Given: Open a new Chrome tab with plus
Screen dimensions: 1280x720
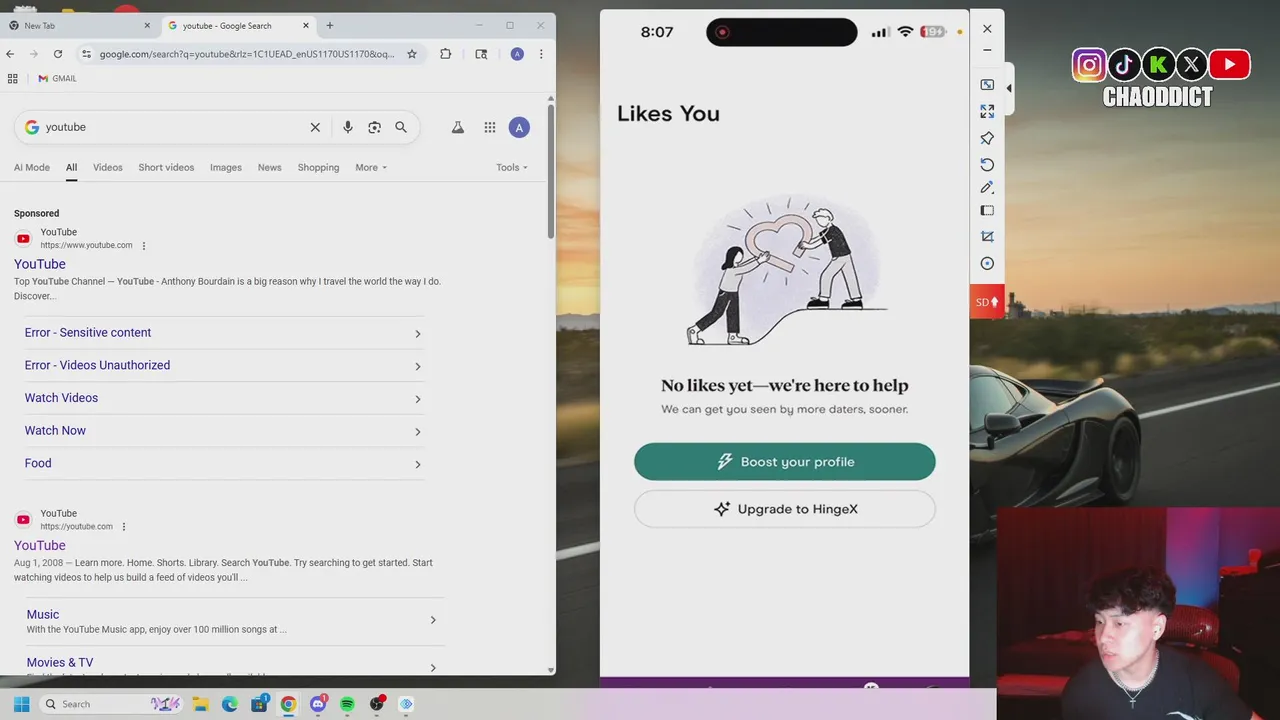Looking at the screenshot, I should 330,25.
